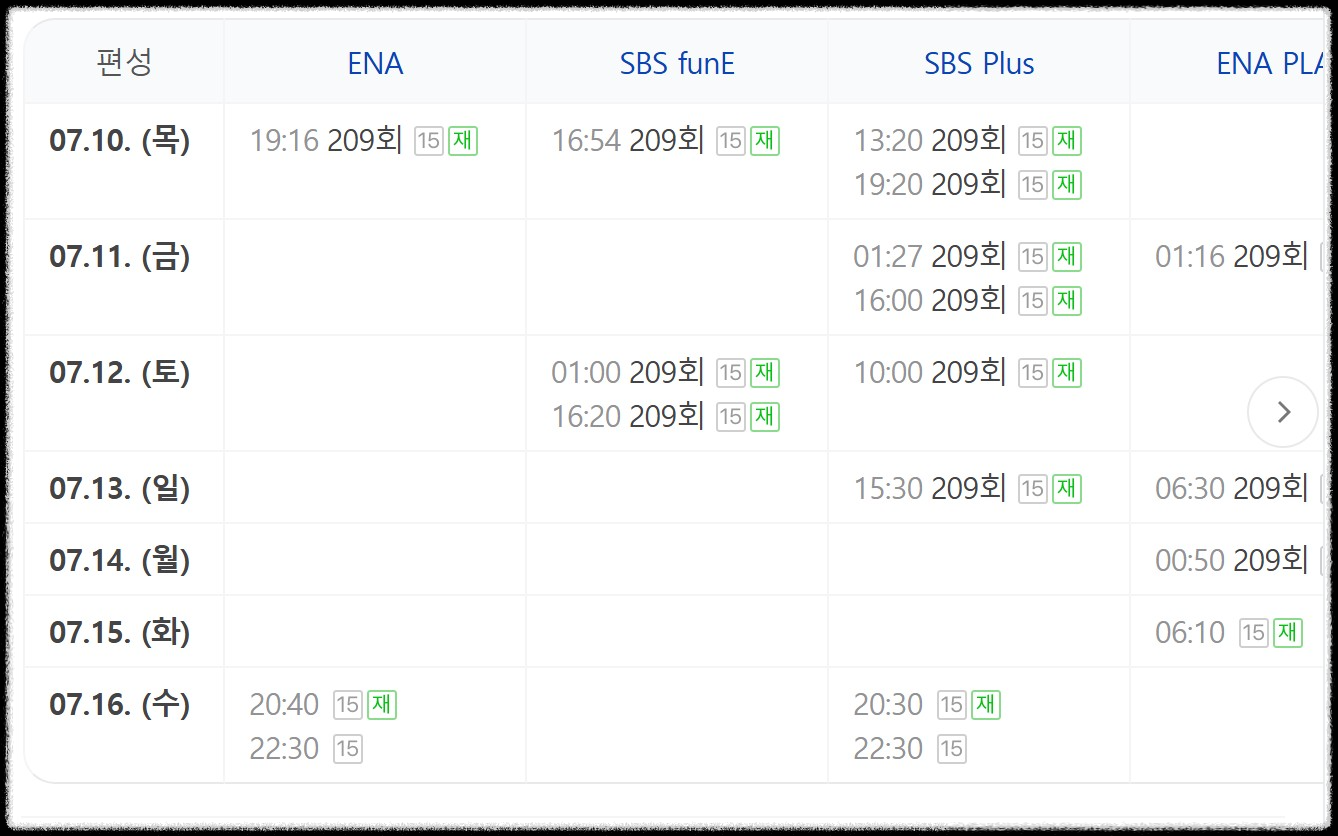Click the 15 rating icon on the 15:30 Sunday entry
The height and width of the screenshot is (836, 1338).
pos(1031,488)
